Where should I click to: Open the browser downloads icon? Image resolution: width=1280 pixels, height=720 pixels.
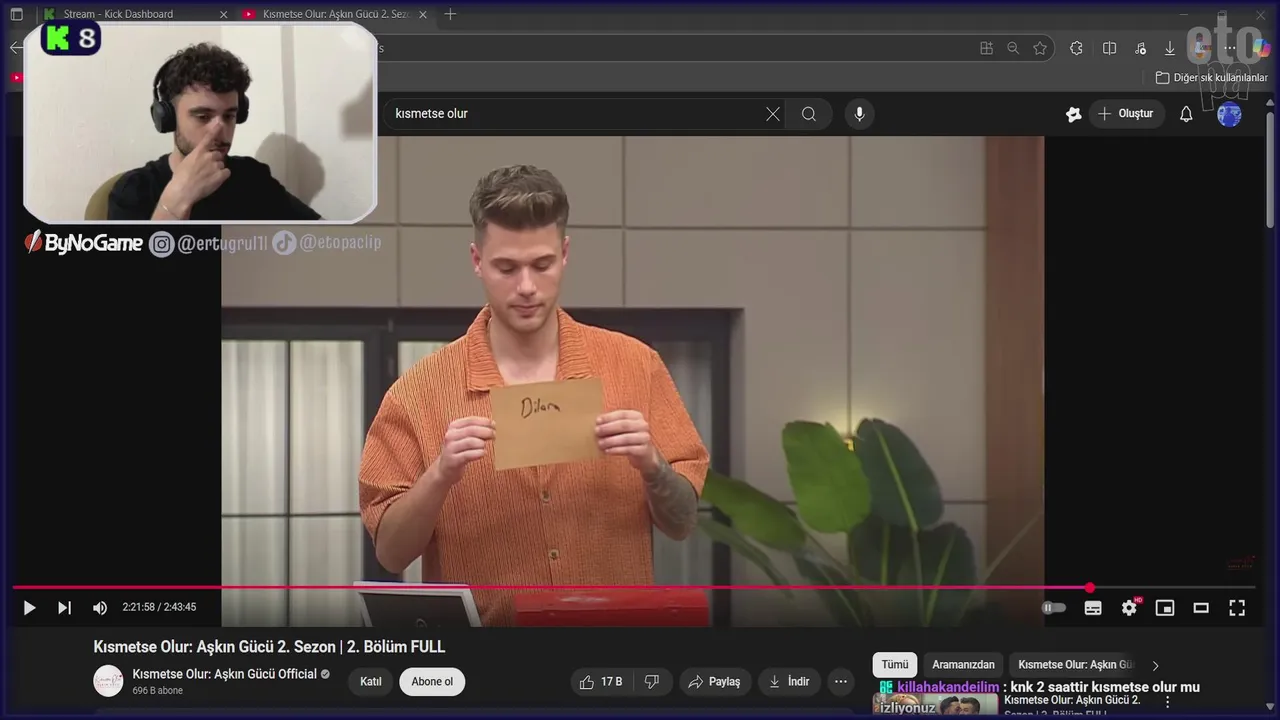click(1170, 48)
